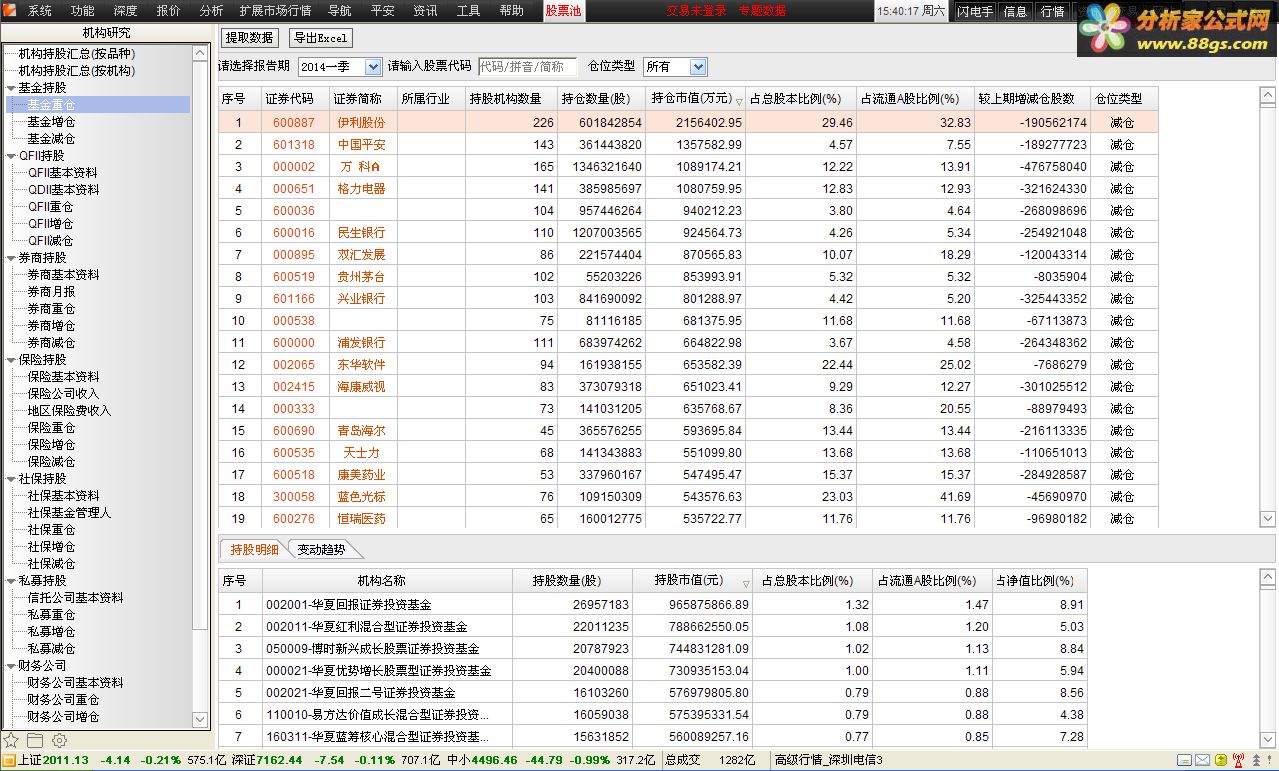1279x771 pixels.
Task: Open the folder icon below the tree
Action: (35, 740)
